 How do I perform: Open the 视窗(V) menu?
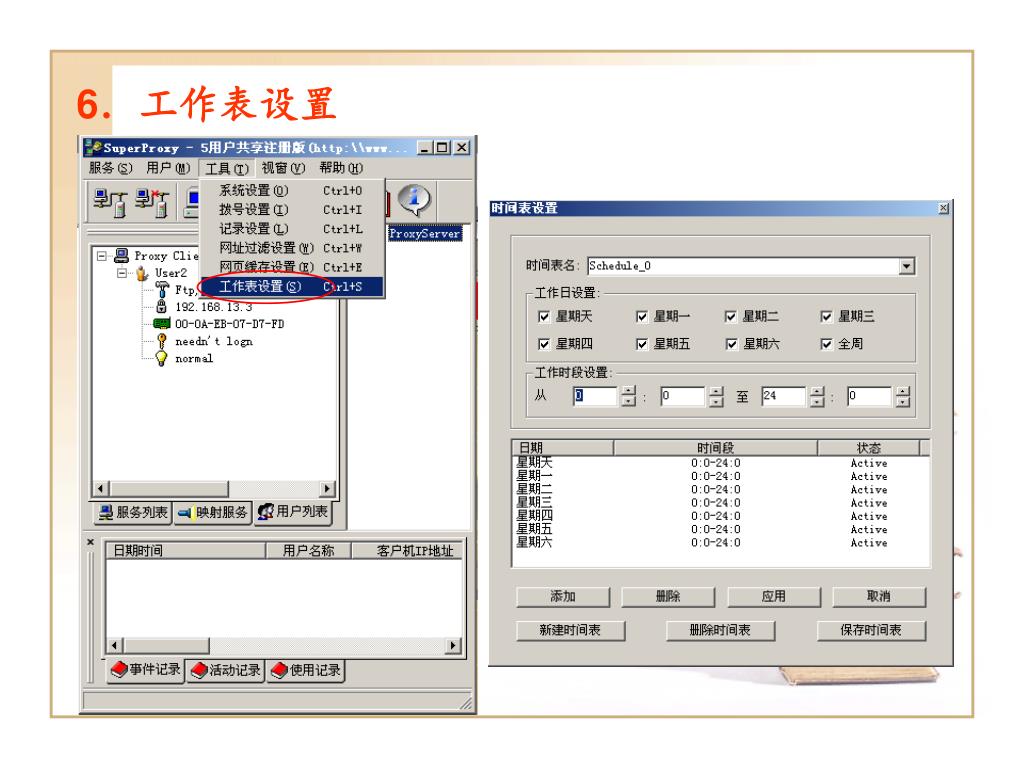[283, 168]
